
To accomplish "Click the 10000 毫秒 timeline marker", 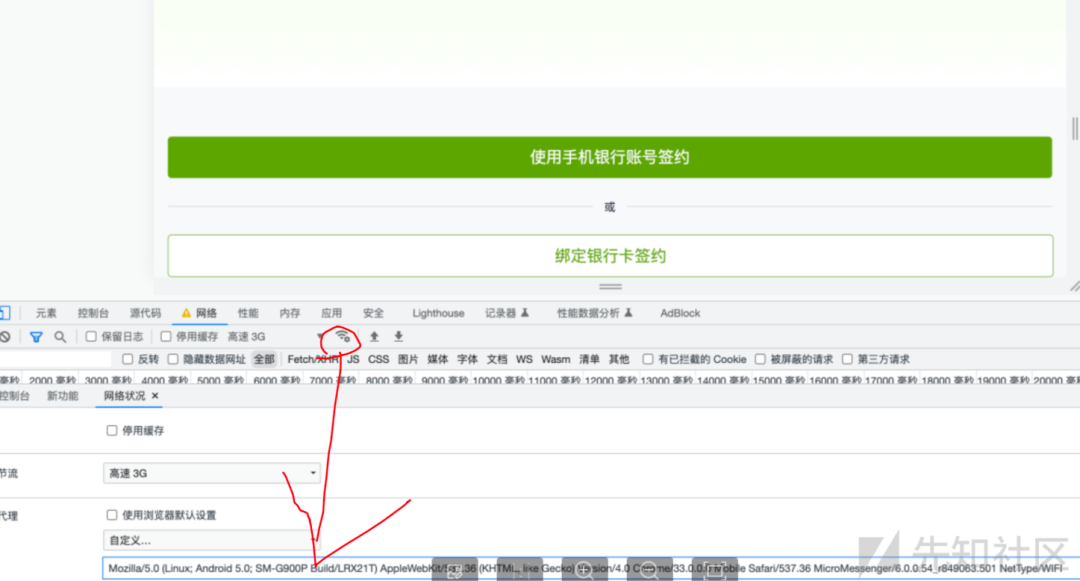I will click(497, 380).
